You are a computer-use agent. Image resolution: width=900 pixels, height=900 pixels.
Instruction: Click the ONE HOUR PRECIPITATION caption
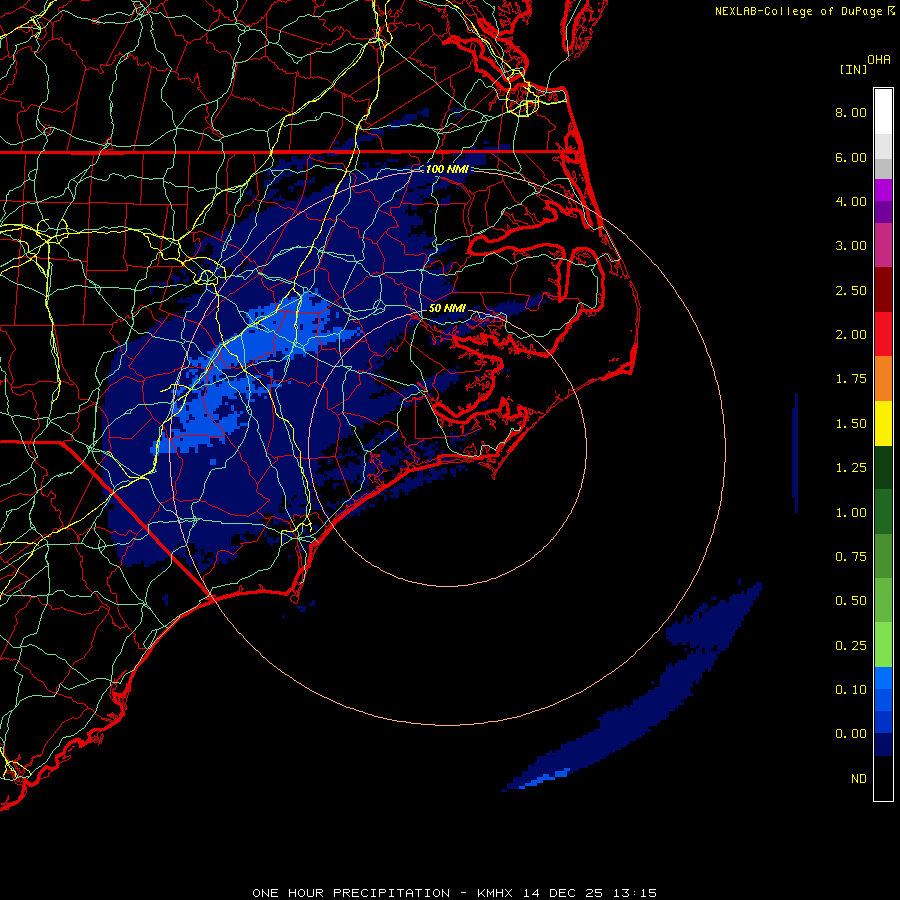tap(351, 893)
